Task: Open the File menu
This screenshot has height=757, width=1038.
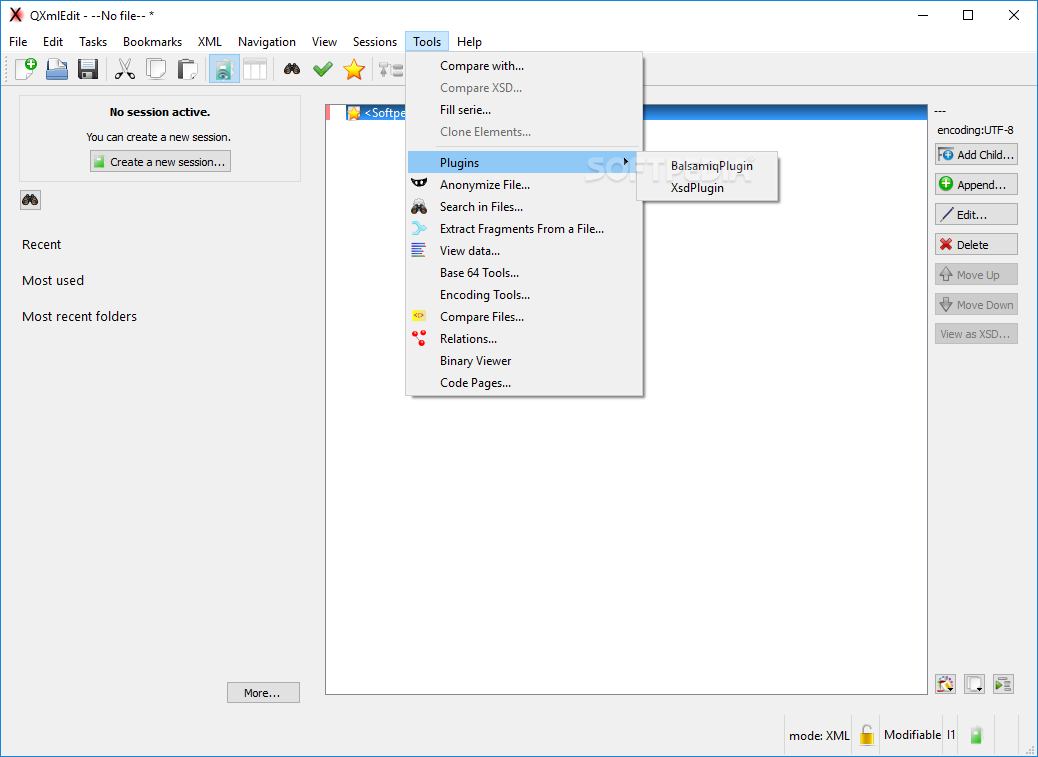Action: point(18,42)
